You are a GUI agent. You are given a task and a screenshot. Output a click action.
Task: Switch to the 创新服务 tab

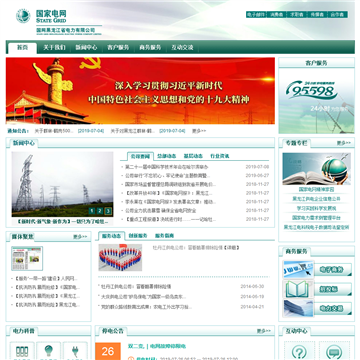[x=138, y=236]
